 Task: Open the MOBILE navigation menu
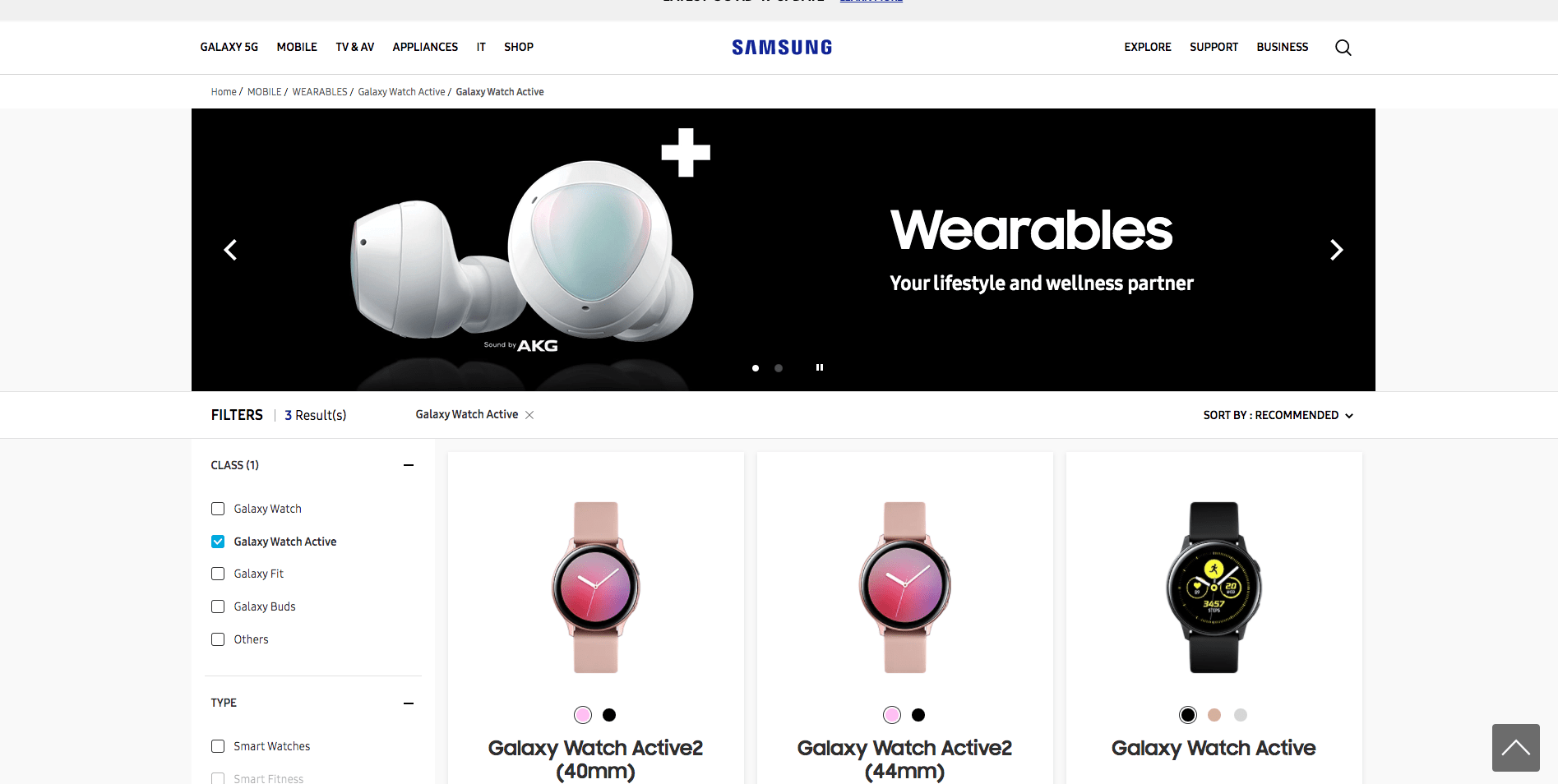click(x=297, y=47)
